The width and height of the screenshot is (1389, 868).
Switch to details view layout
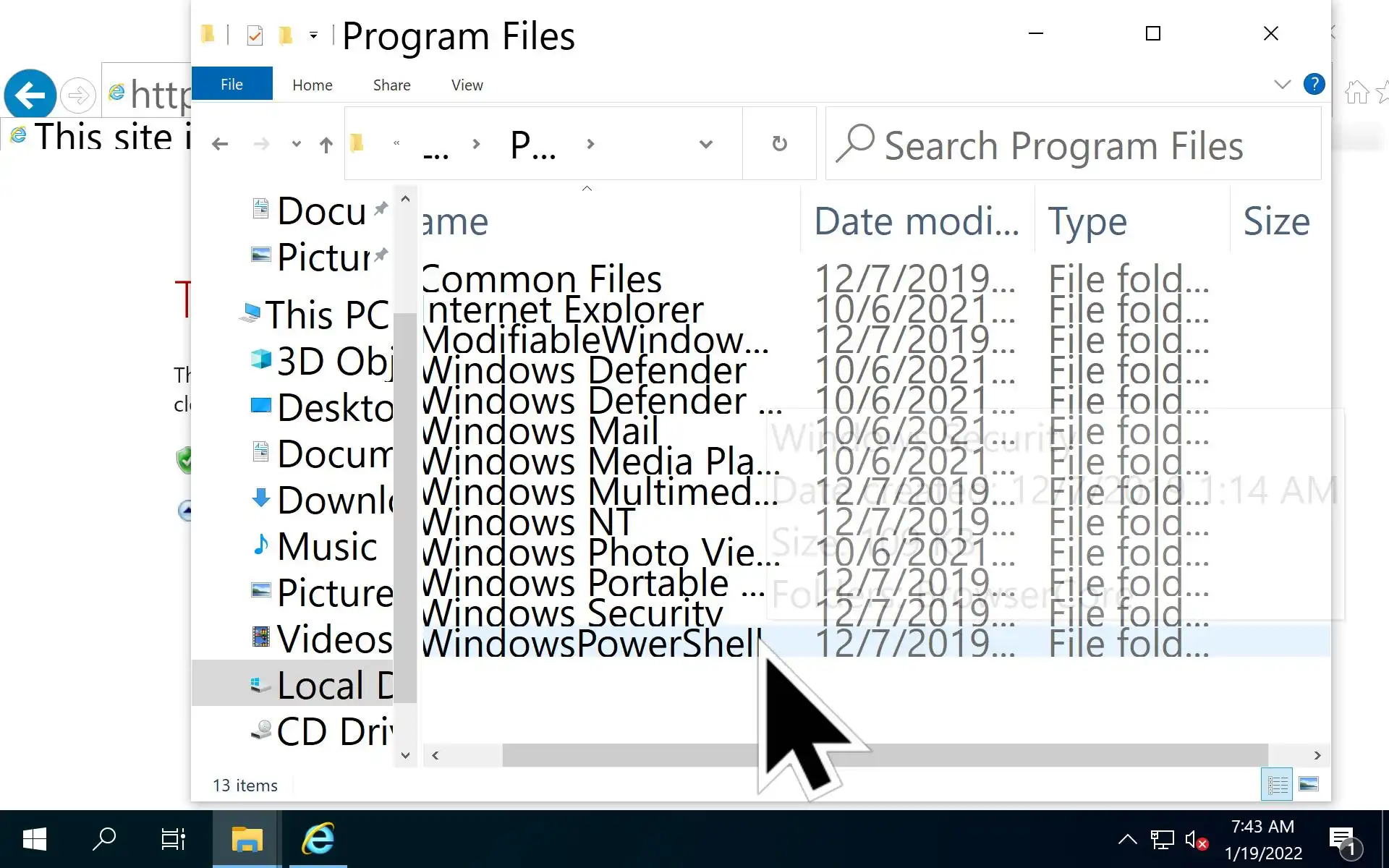(1277, 784)
